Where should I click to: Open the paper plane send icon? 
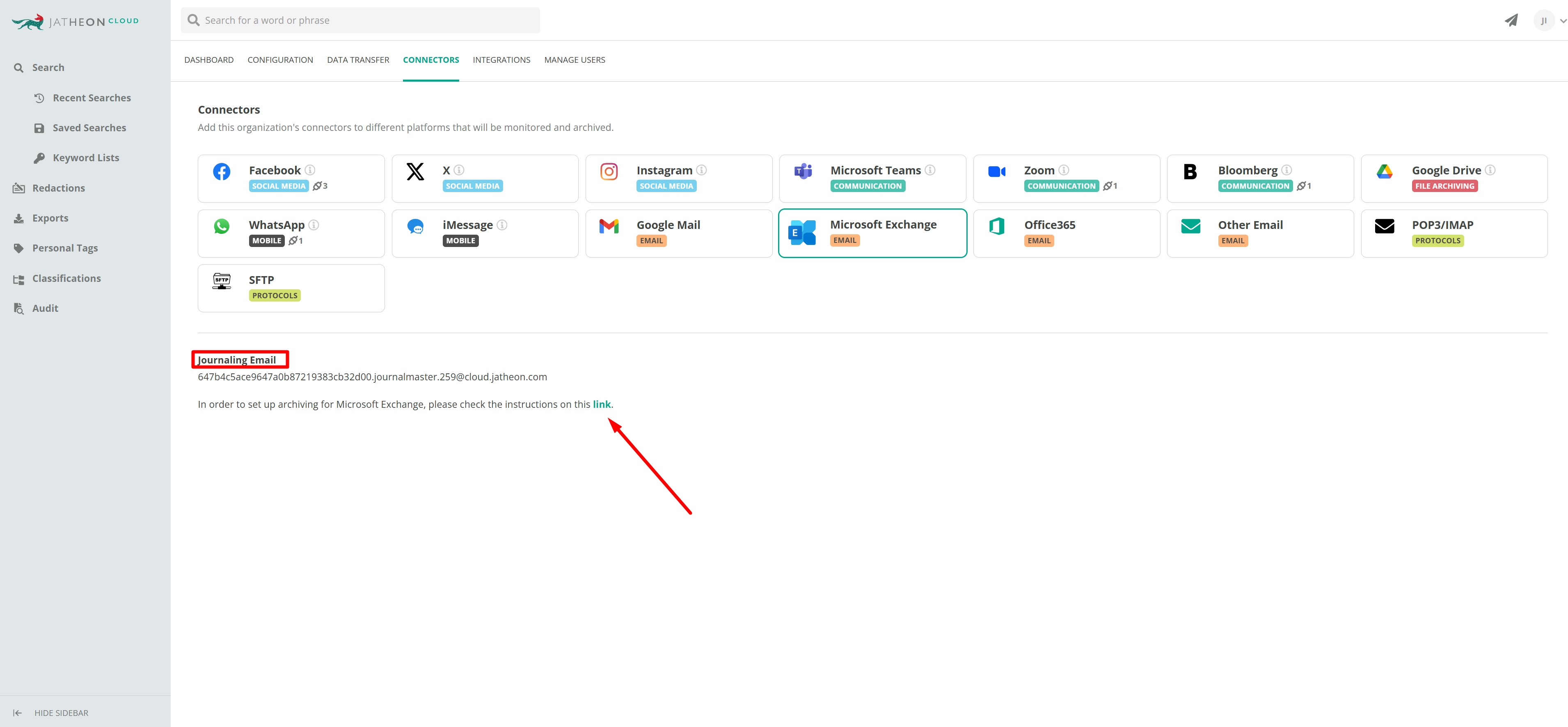pos(1511,20)
